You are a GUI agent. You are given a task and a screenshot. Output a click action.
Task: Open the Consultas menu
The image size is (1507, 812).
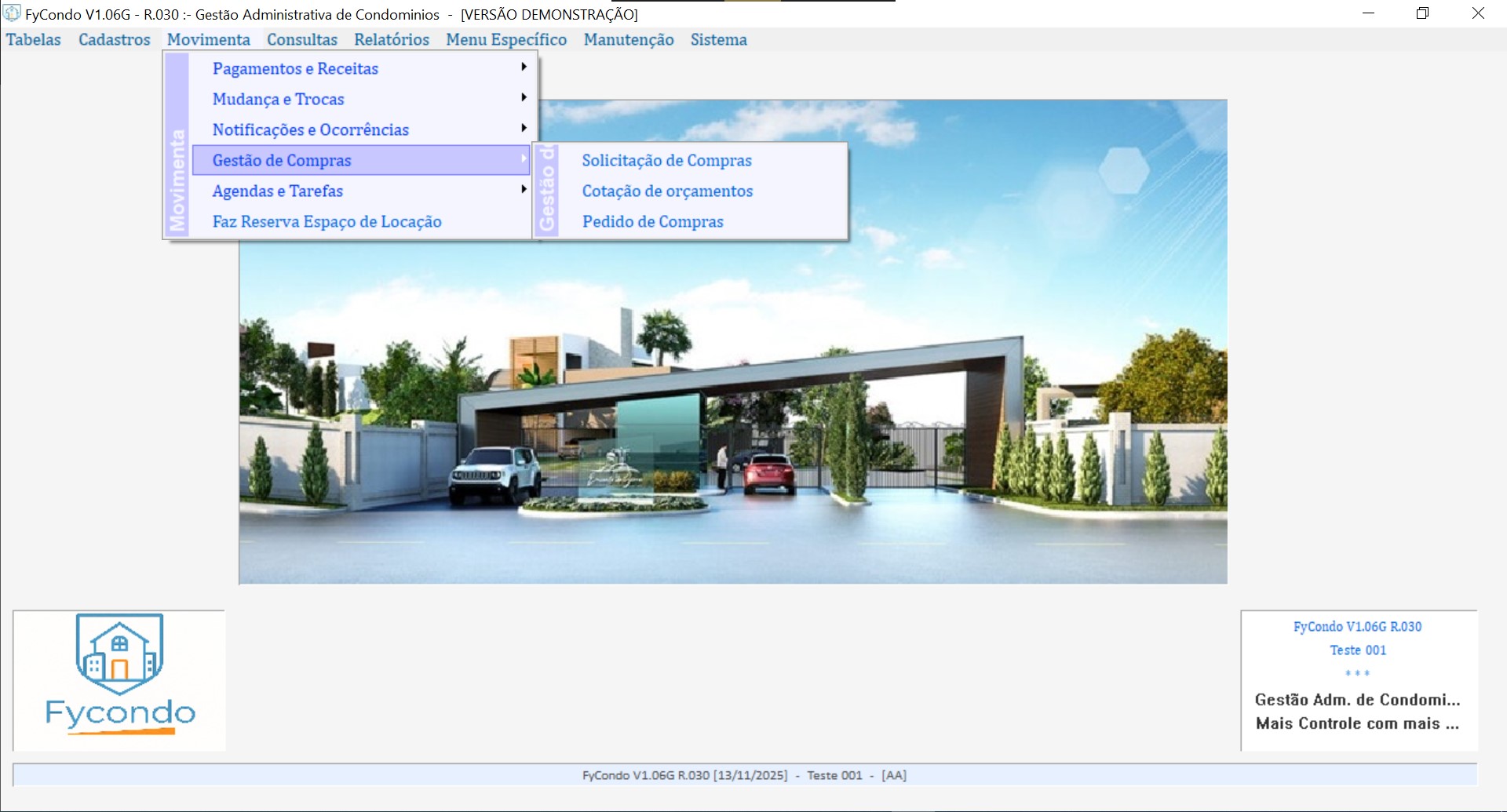(301, 40)
